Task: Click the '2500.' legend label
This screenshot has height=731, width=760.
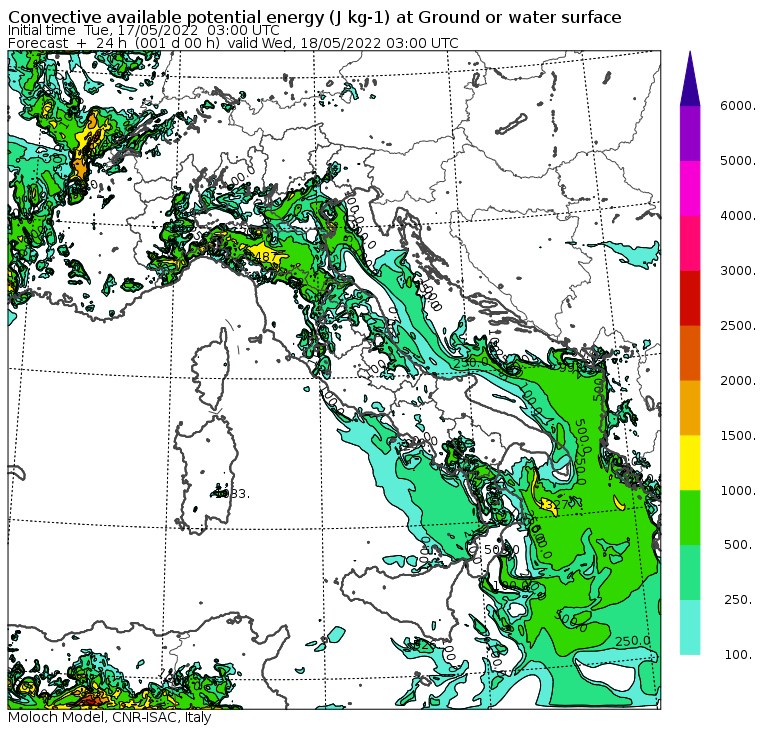Action: coord(738,325)
